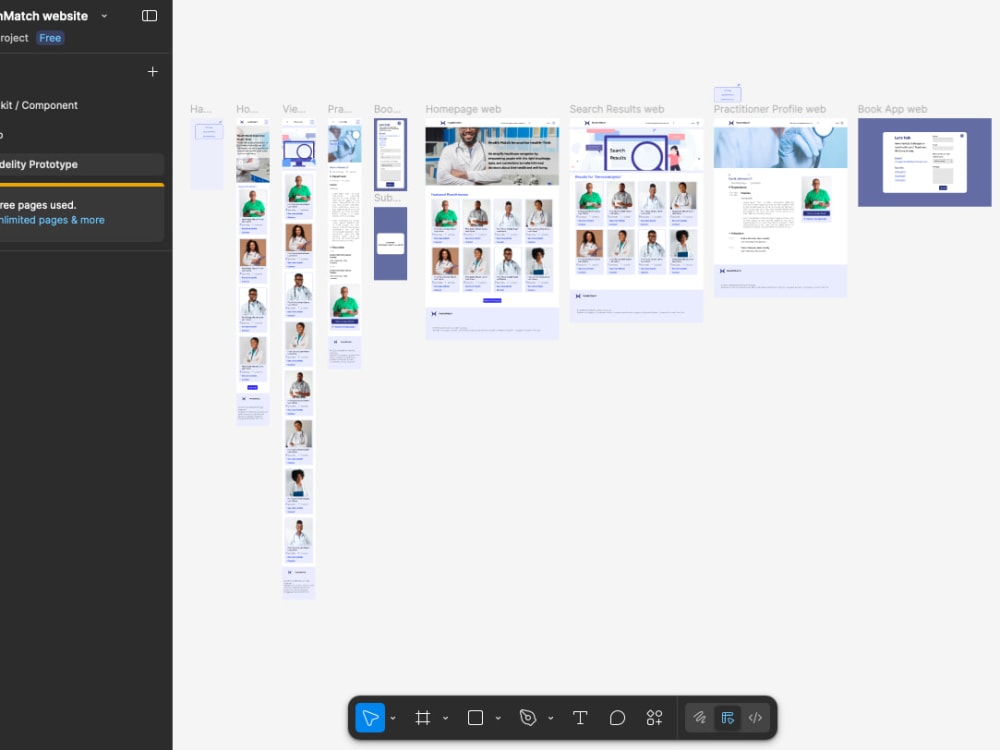The height and width of the screenshot is (750, 1000).
Task: Select the Comment tool
Action: [x=617, y=717]
